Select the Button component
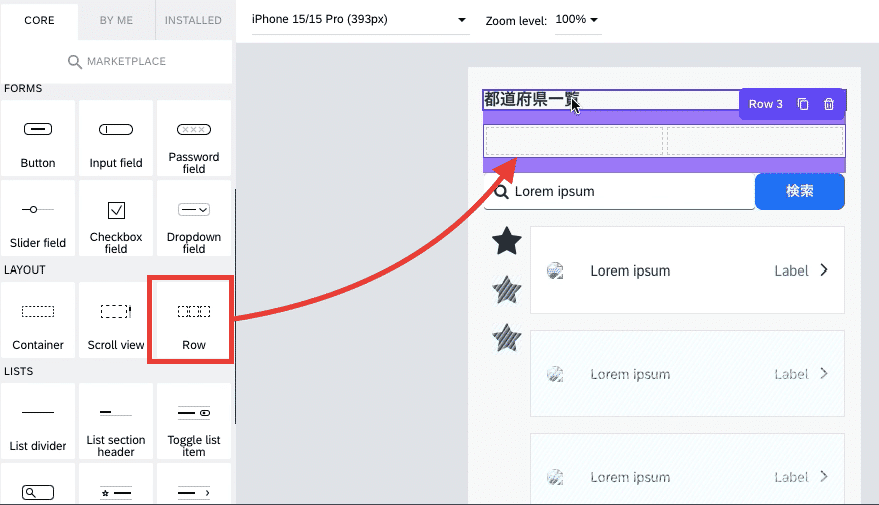 pyautogui.click(x=38, y=138)
